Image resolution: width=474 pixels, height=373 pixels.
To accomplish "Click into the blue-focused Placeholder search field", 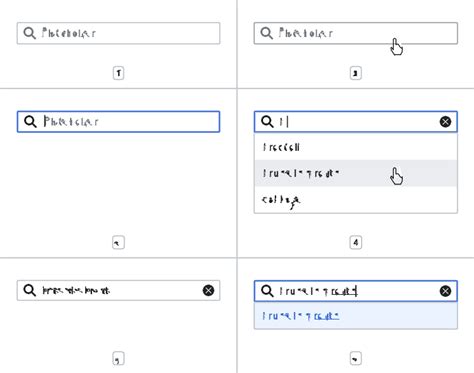I will tap(118, 122).
